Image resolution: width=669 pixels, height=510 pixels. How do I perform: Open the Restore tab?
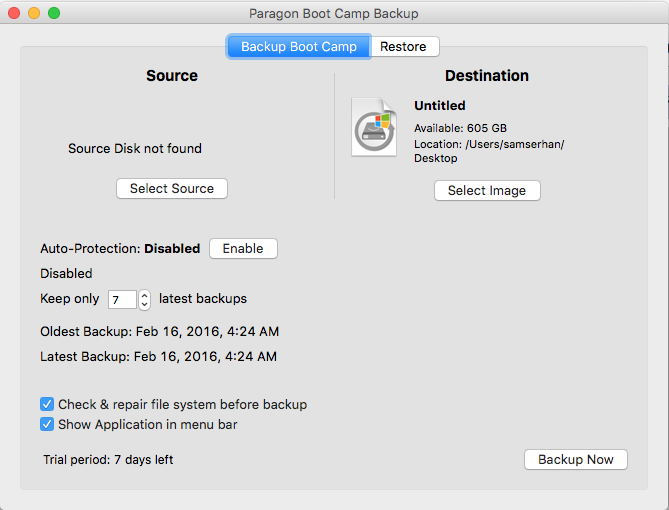404,46
